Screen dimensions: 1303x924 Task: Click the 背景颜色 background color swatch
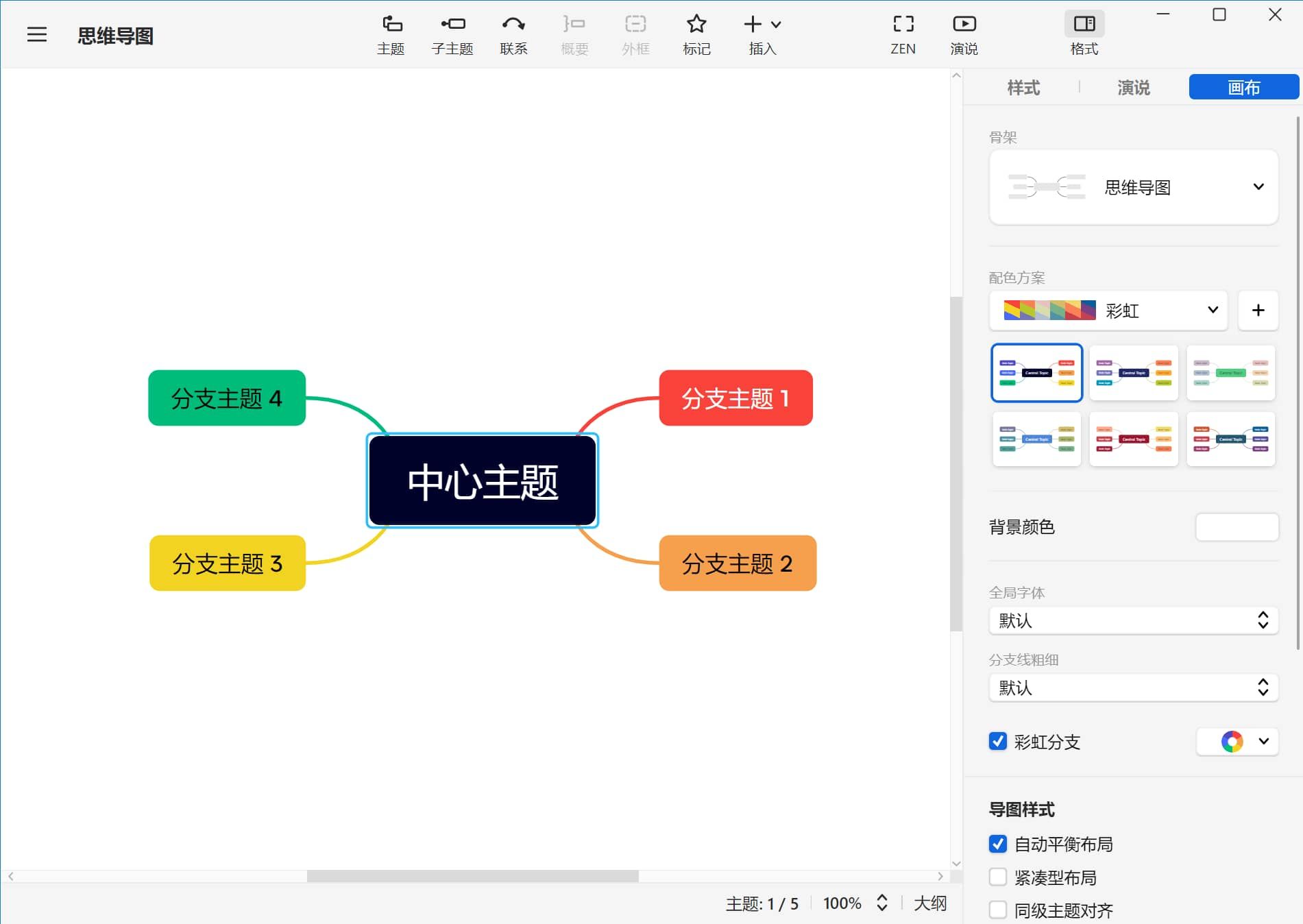click(x=1237, y=526)
